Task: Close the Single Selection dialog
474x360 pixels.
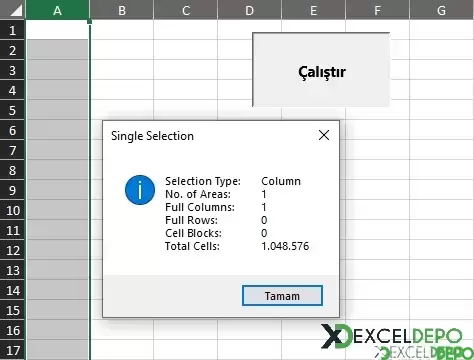Action: point(324,135)
